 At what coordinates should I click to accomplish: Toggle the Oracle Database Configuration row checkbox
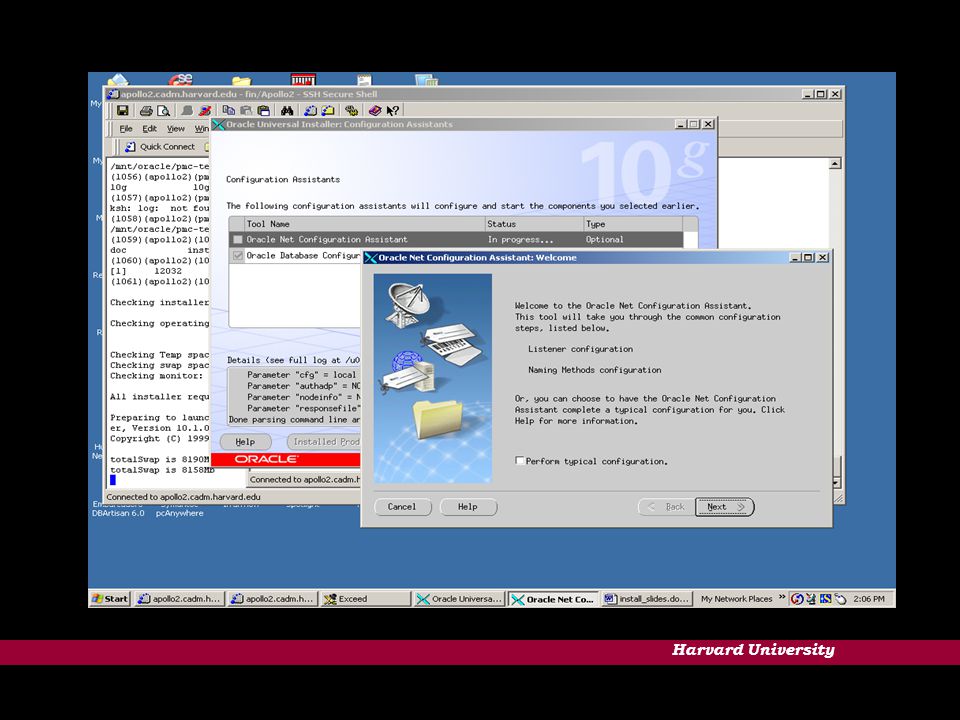coord(238,255)
